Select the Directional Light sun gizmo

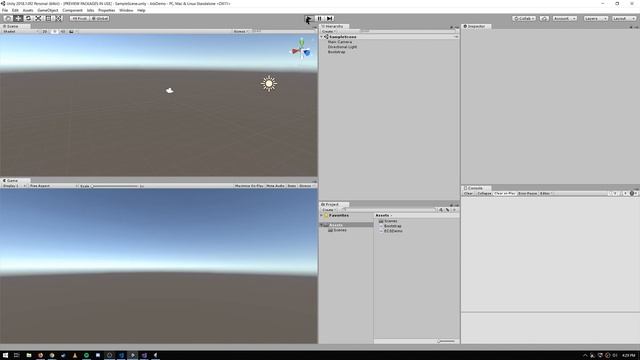[x=269, y=84]
